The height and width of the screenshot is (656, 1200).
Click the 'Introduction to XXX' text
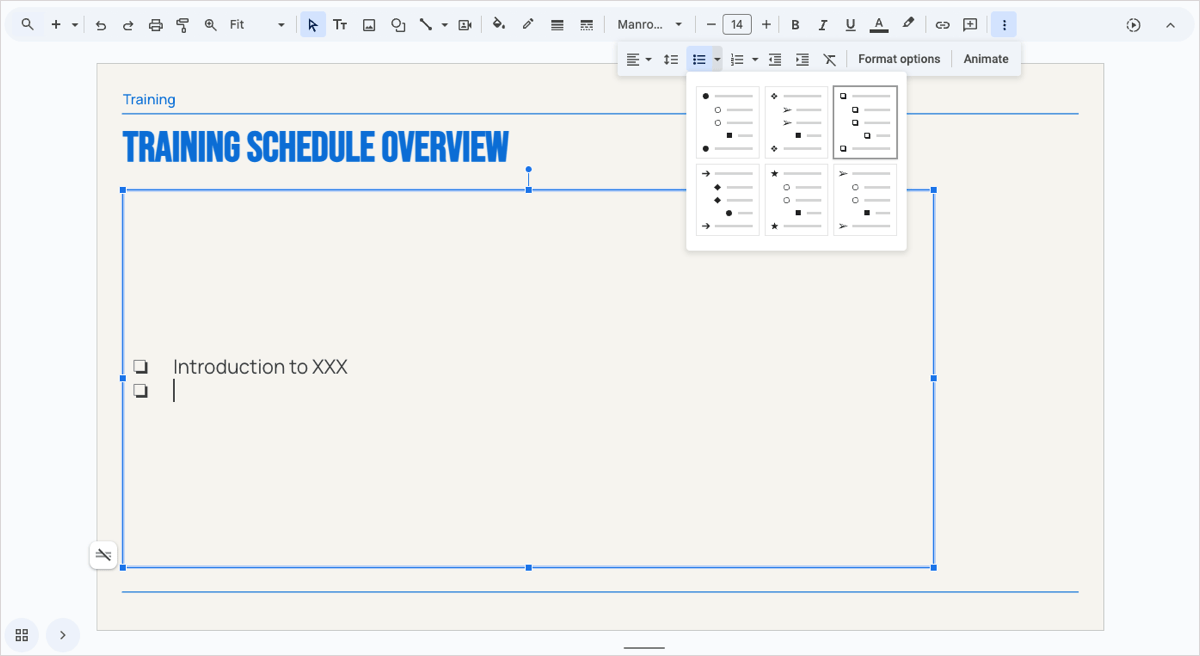[x=260, y=367]
